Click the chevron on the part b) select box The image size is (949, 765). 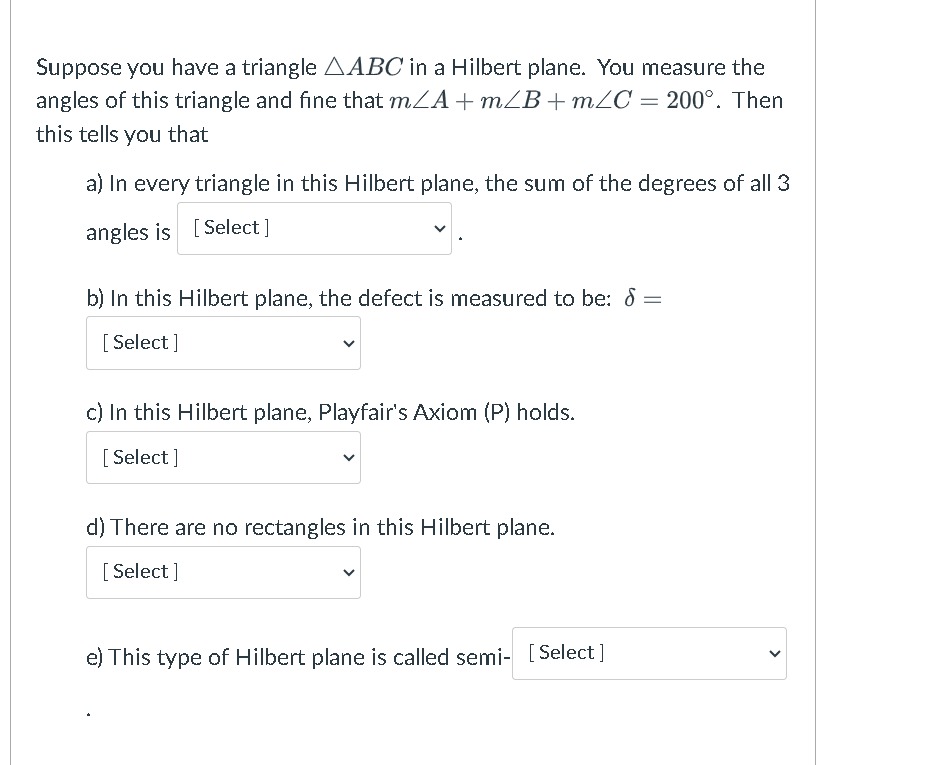348,343
